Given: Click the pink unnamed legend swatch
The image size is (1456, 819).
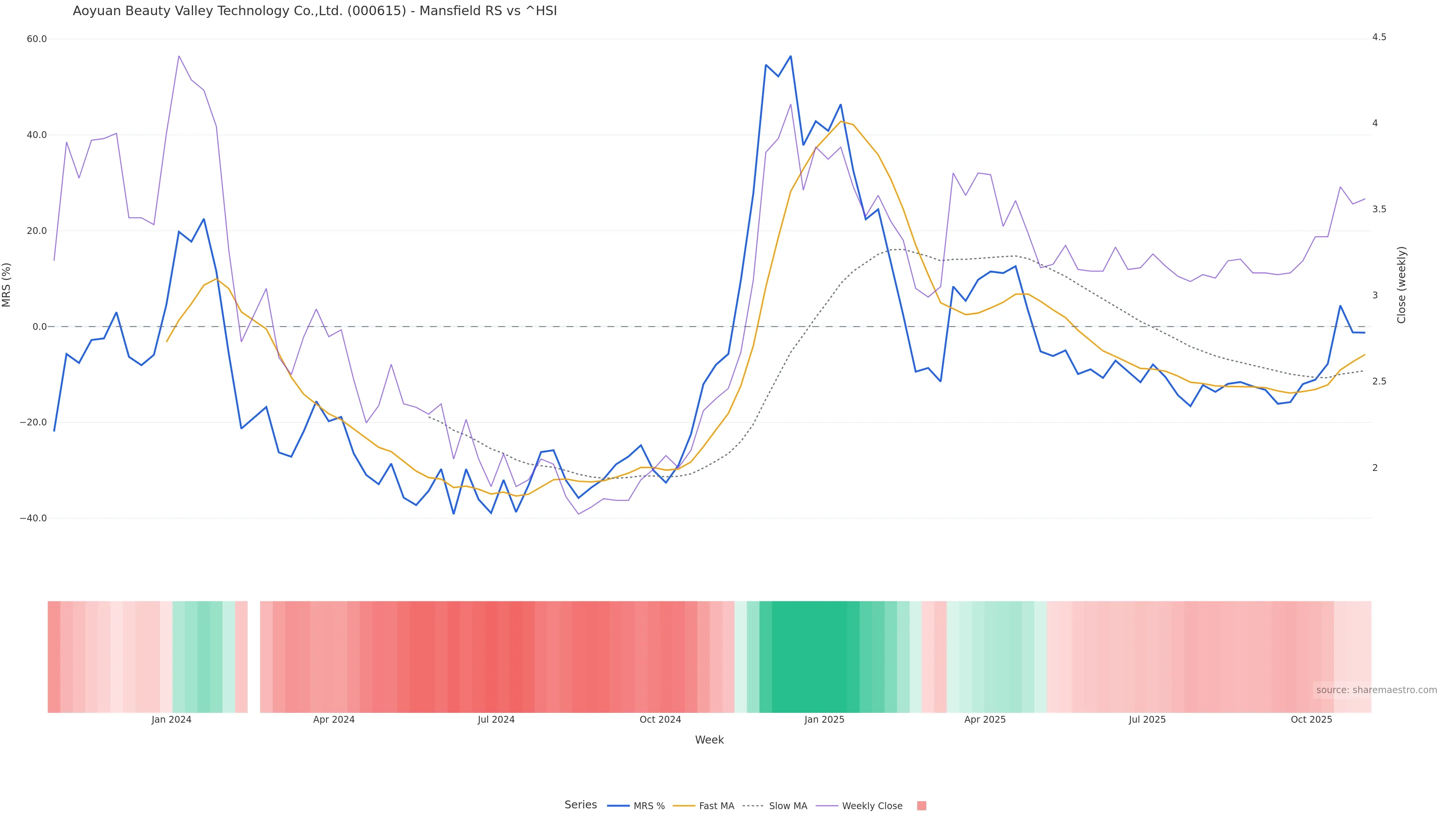Looking at the screenshot, I should [x=921, y=806].
